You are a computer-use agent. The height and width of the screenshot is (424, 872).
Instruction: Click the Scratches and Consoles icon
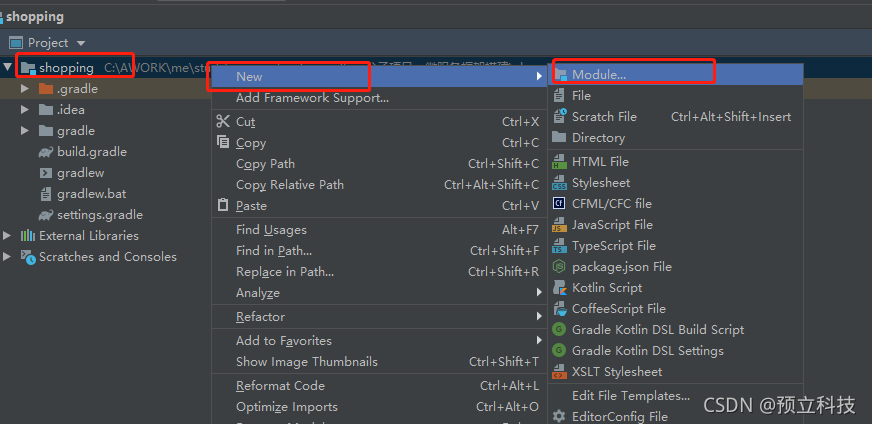[28, 257]
